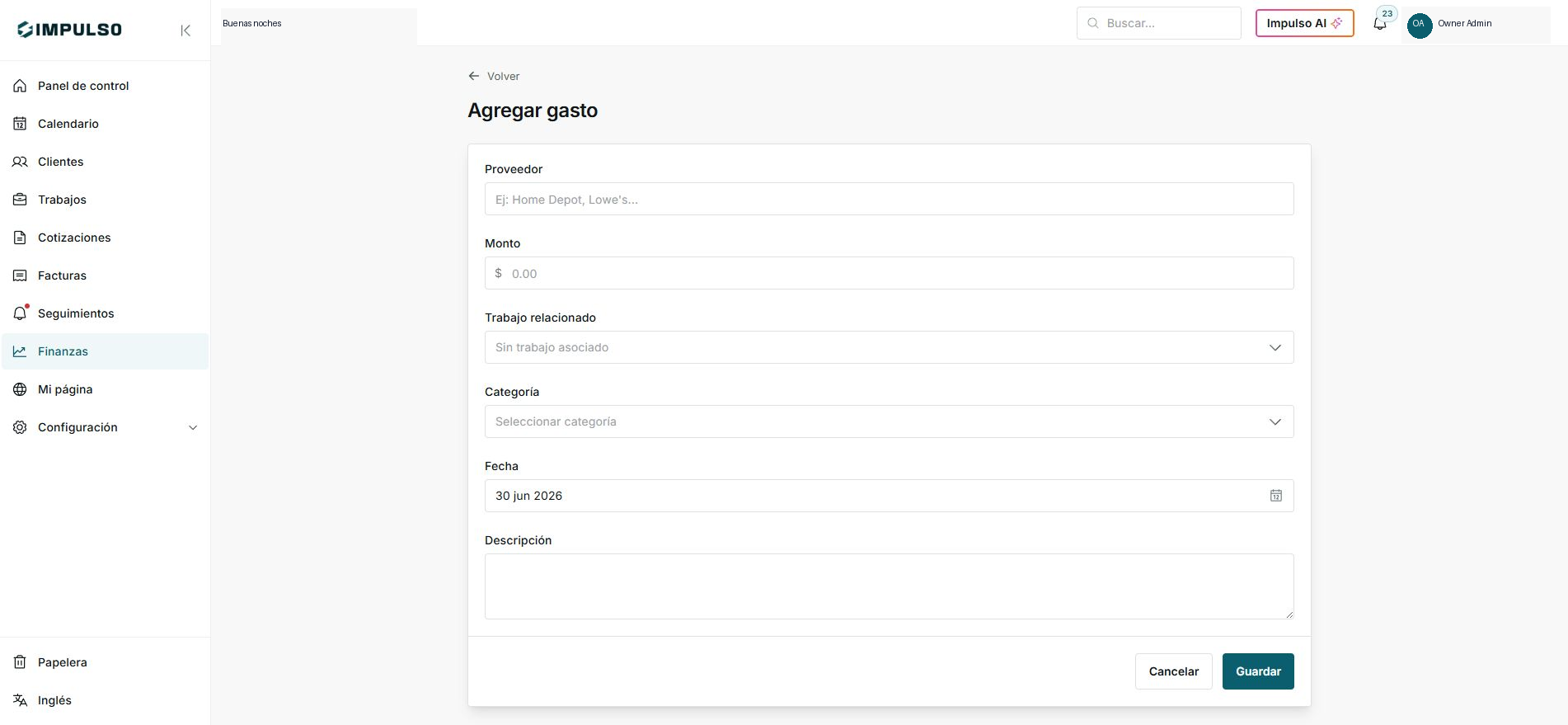Image resolution: width=1568 pixels, height=725 pixels.
Task: Click the Seguimientos bell icon in sidebar
Action: (x=20, y=313)
